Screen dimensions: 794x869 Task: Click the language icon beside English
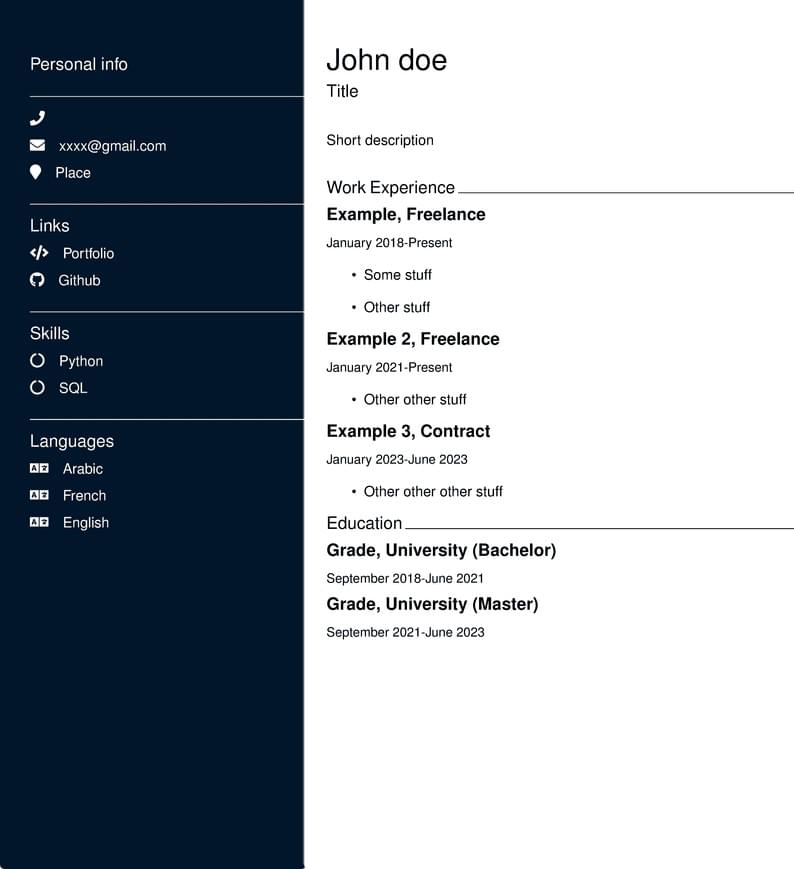click(x=39, y=522)
